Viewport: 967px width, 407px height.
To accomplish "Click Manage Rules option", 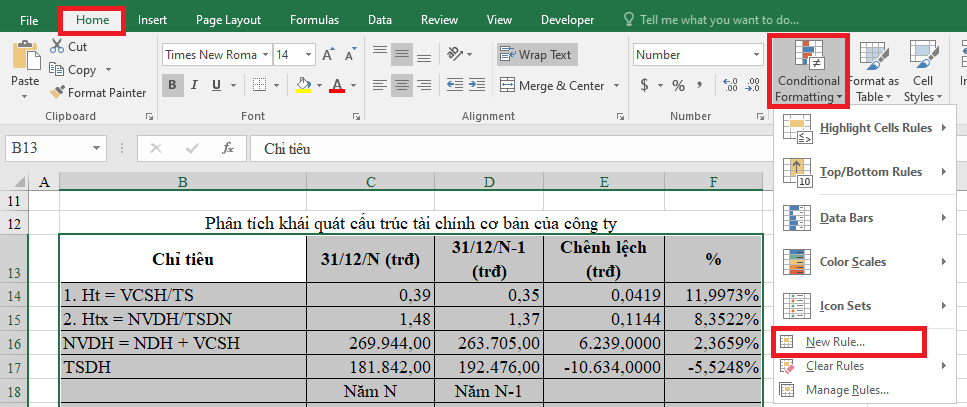I will click(846, 389).
